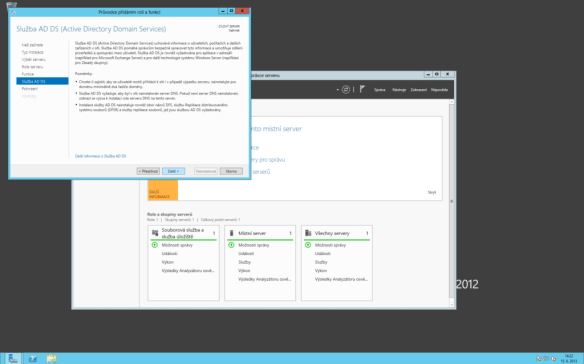Image resolution: width=584 pixels, height=364 pixels.
Task: Click Služby in Všechny servery tile
Action: (321, 262)
